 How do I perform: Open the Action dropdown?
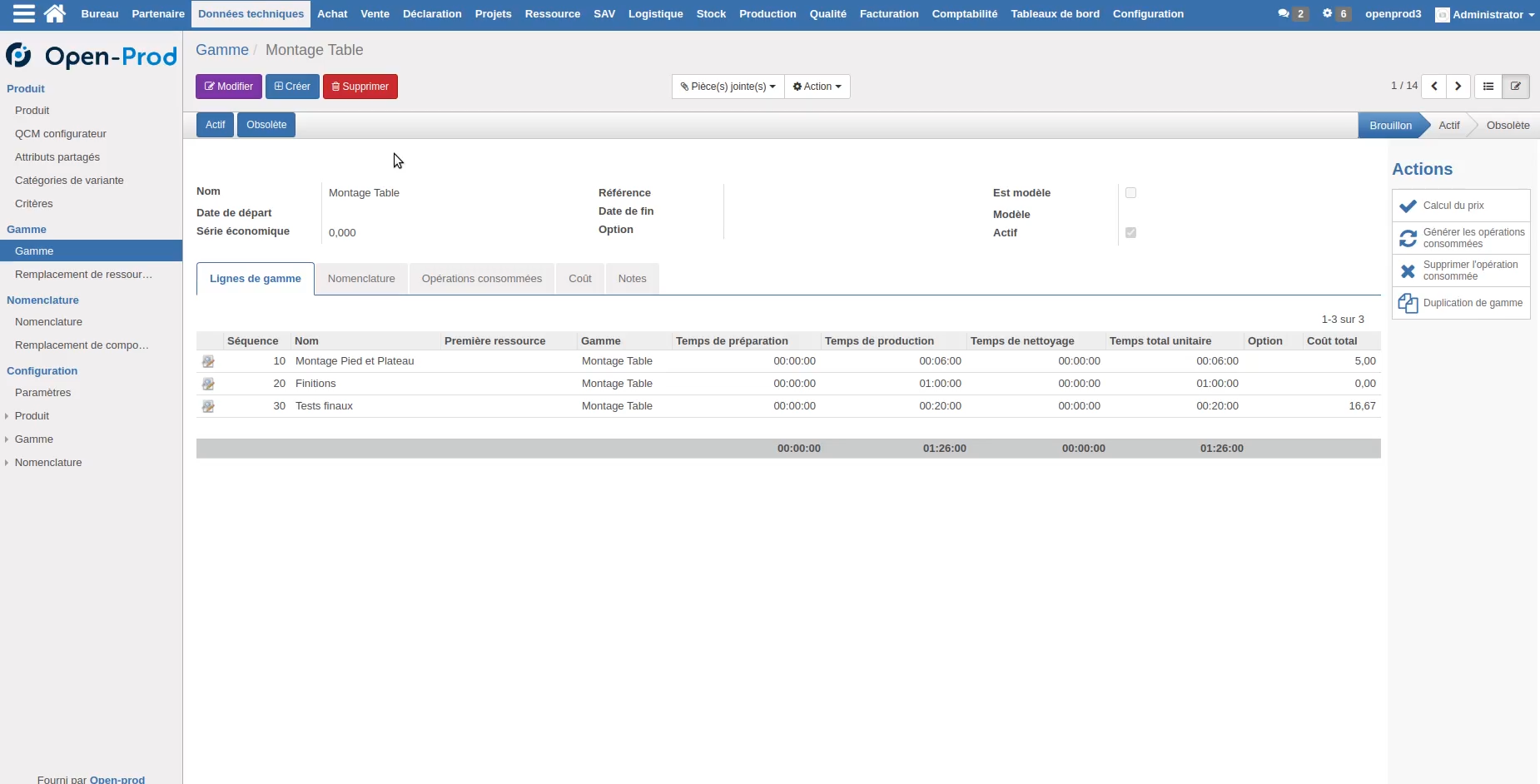click(817, 87)
